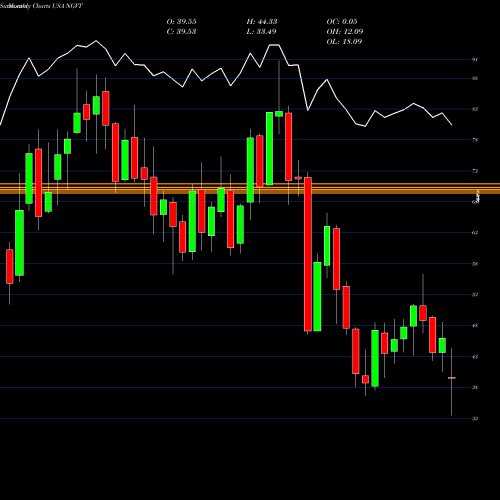Screen dimensions: 500x500
Task: Click the price axis label 91
Action: (475, 60)
